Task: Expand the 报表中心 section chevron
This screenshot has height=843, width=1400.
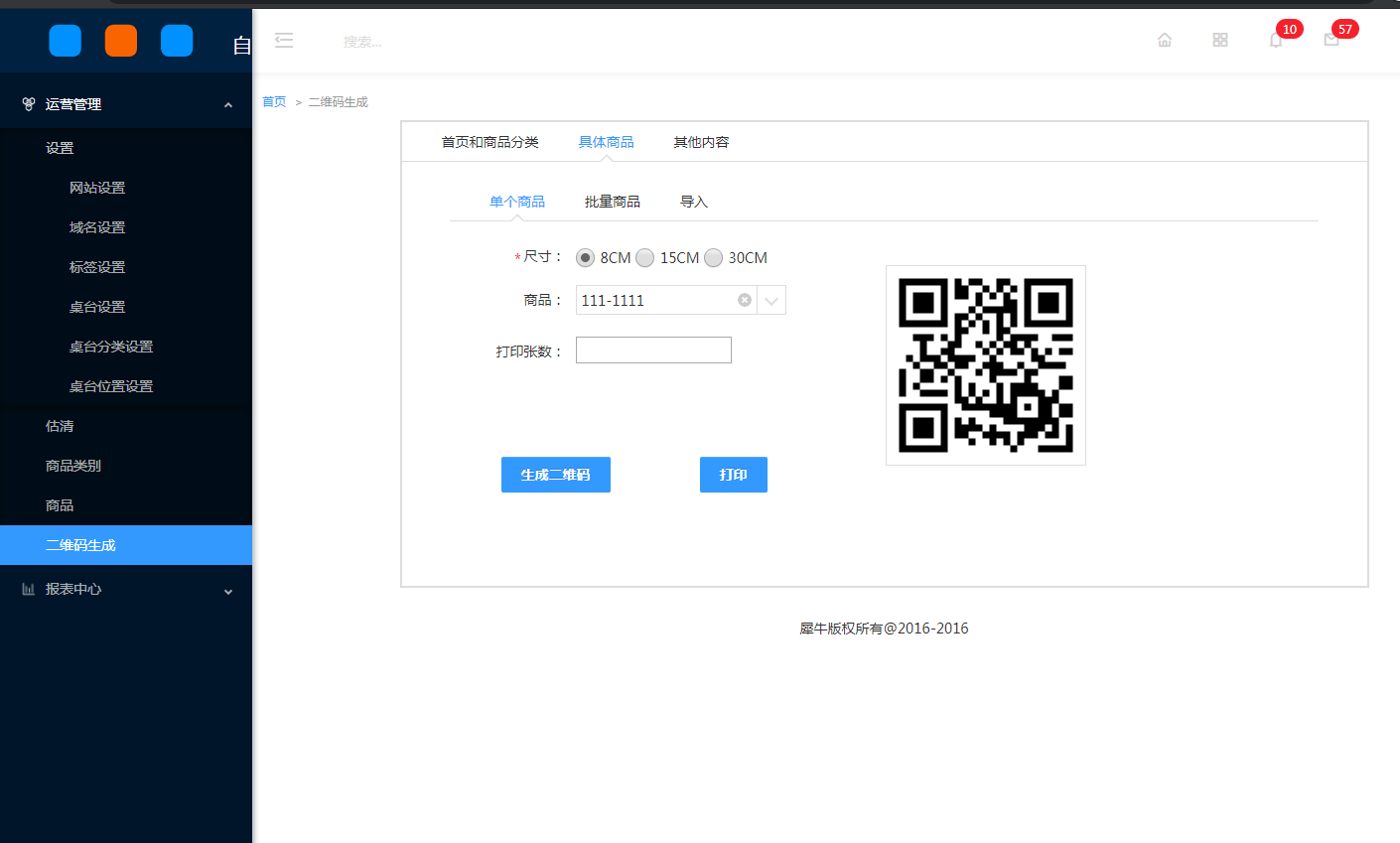Action: [228, 591]
